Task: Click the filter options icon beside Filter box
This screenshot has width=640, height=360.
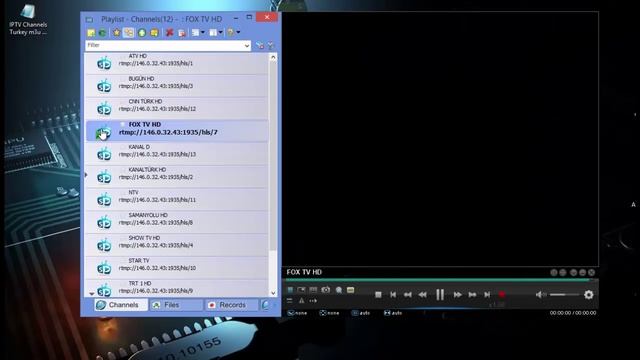Action: (260, 46)
